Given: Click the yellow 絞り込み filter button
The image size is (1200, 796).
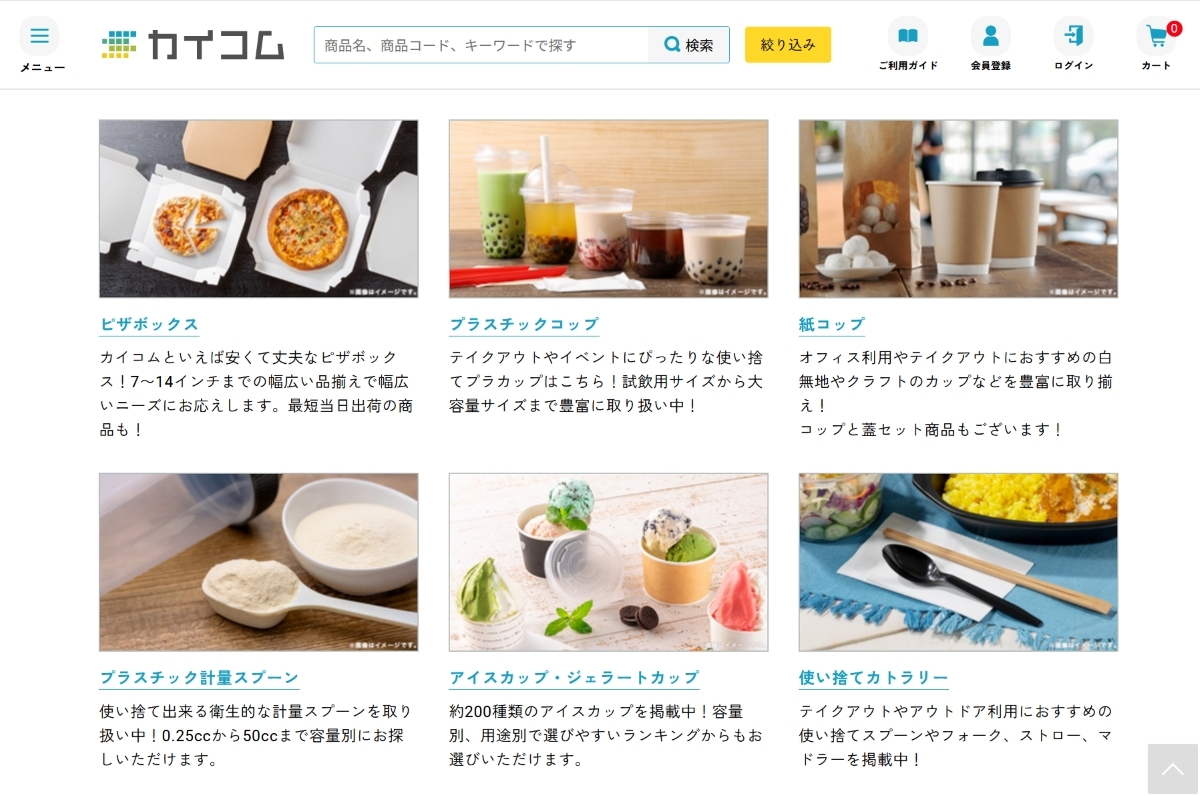Looking at the screenshot, I should (x=788, y=45).
